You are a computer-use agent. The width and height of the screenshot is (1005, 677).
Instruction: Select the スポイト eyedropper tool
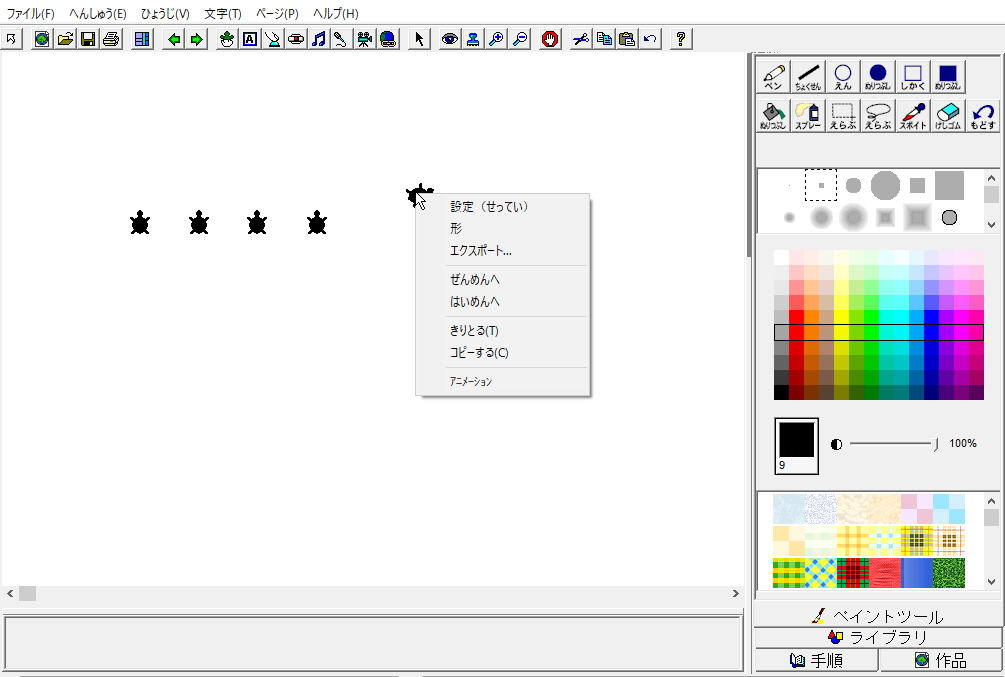(x=913, y=116)
